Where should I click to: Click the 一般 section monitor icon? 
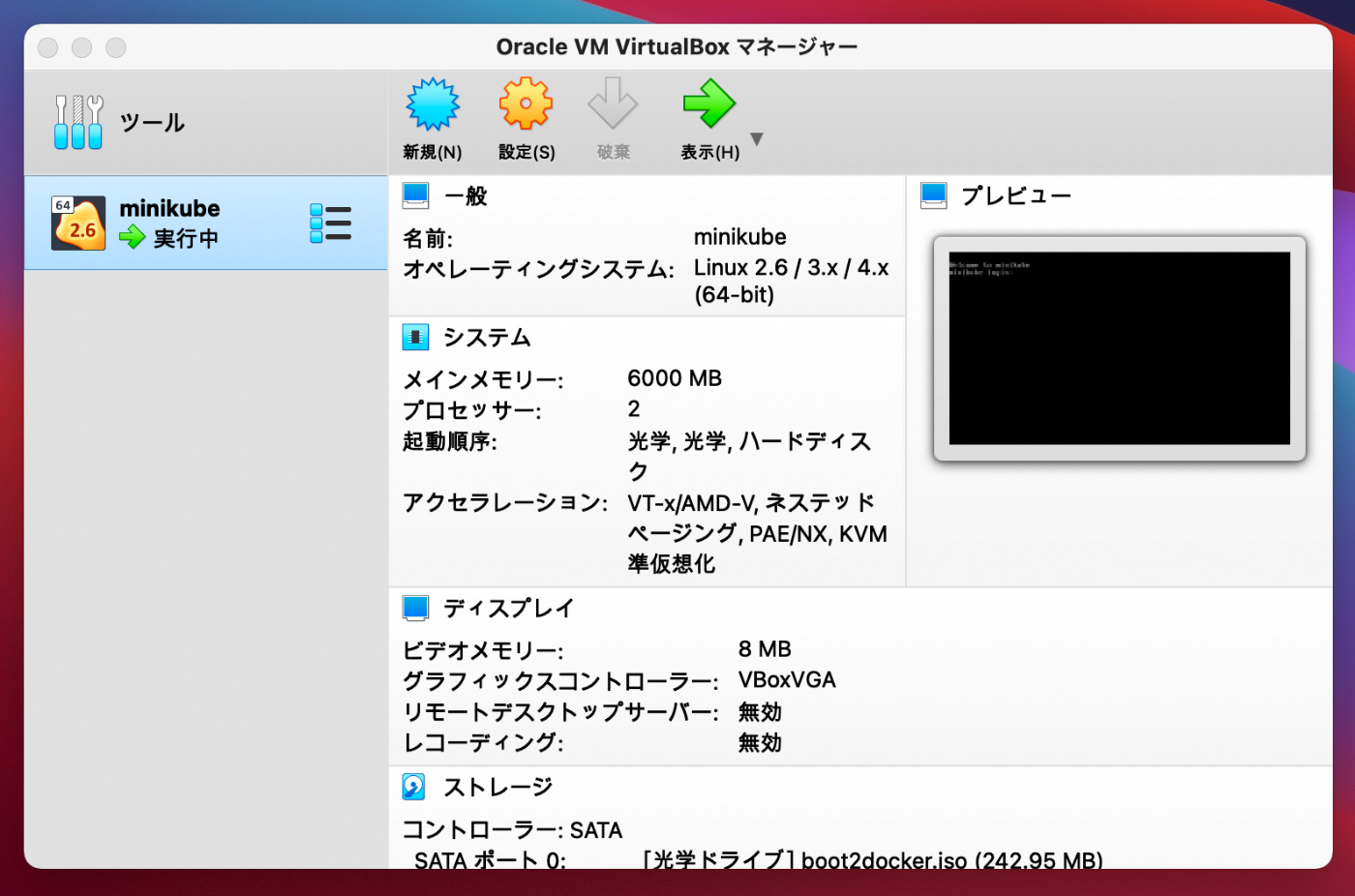(x=415, y=195)
